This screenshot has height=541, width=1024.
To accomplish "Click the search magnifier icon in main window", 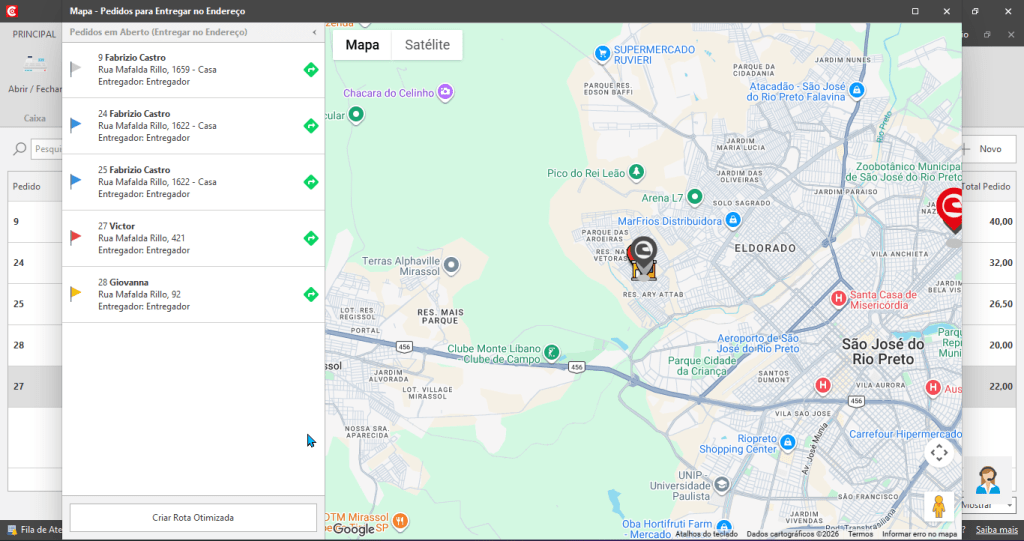I will click(x=20, y=149).
